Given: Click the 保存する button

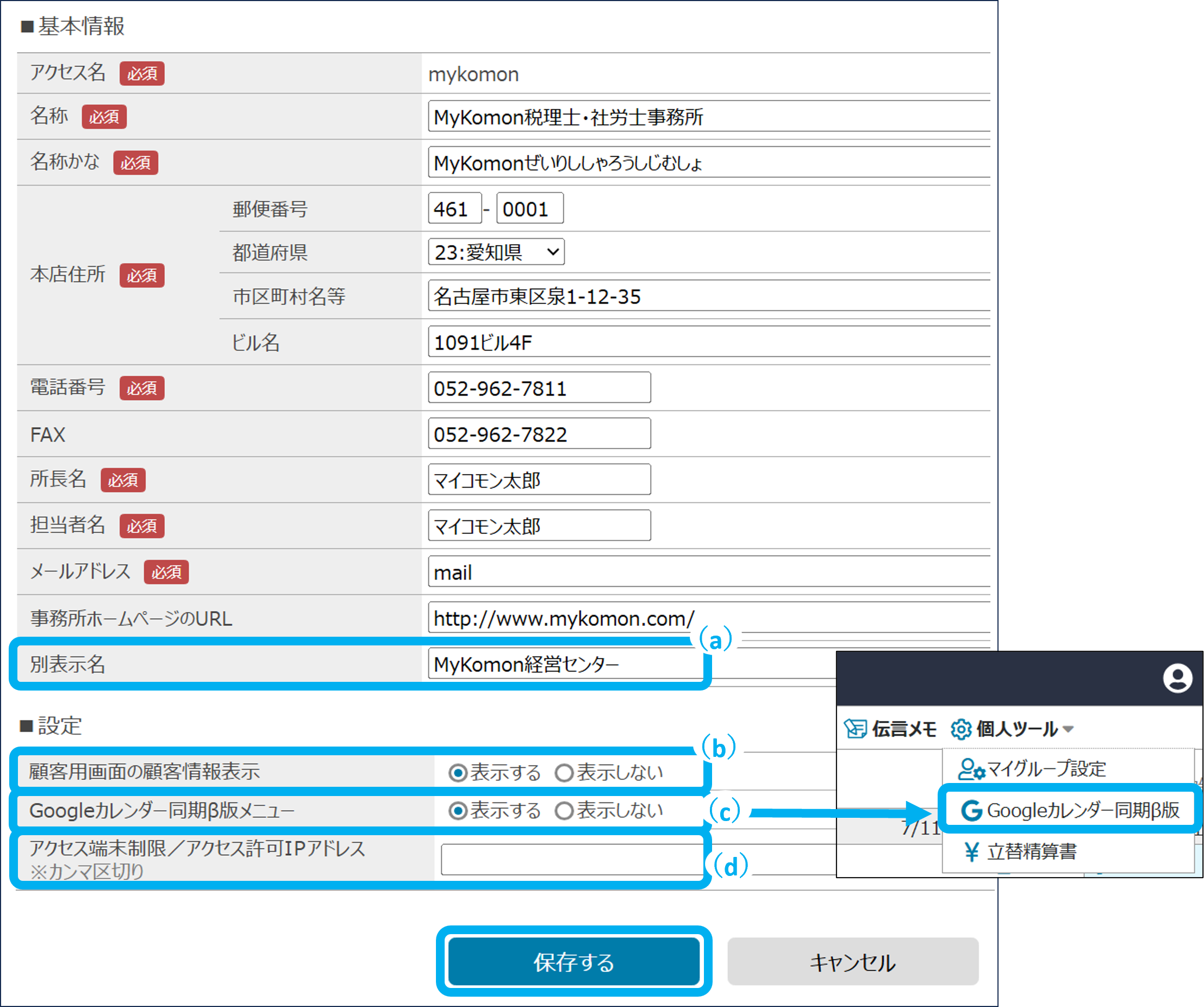Looking at the screenshot, I should point(573,961).
